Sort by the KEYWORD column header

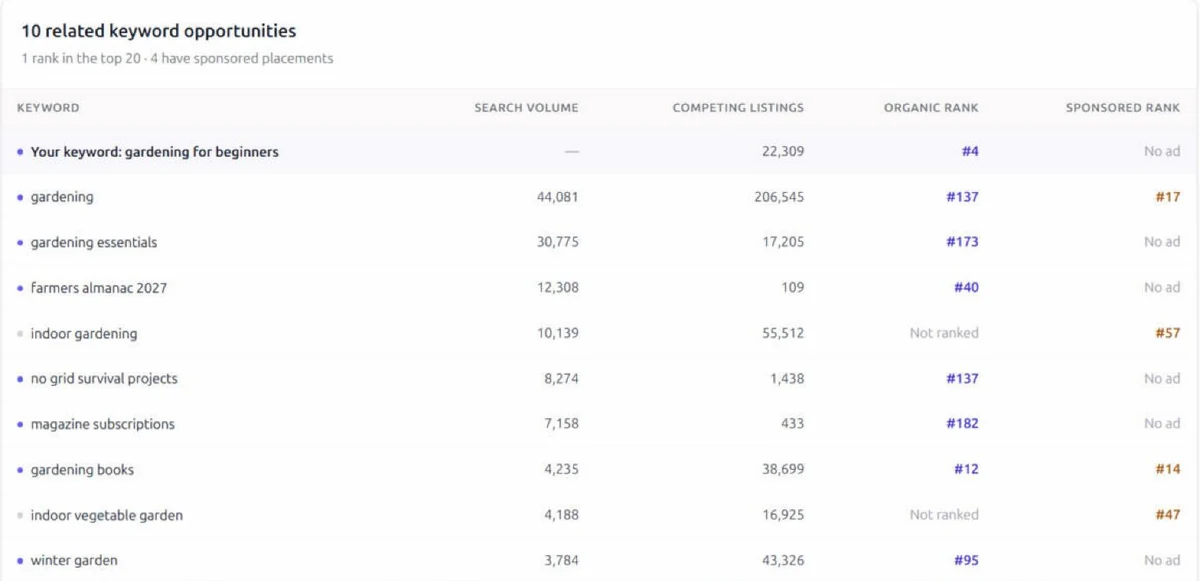[x=48, y=108]
